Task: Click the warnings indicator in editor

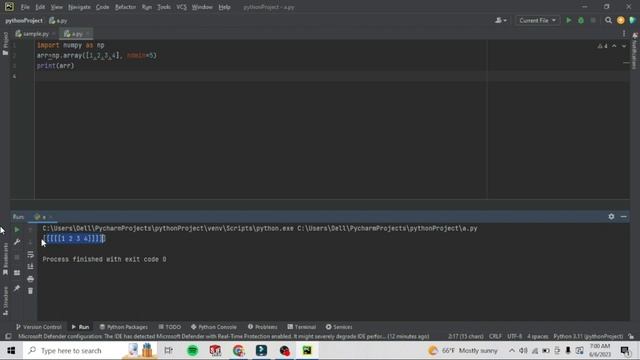Action: 602,46
